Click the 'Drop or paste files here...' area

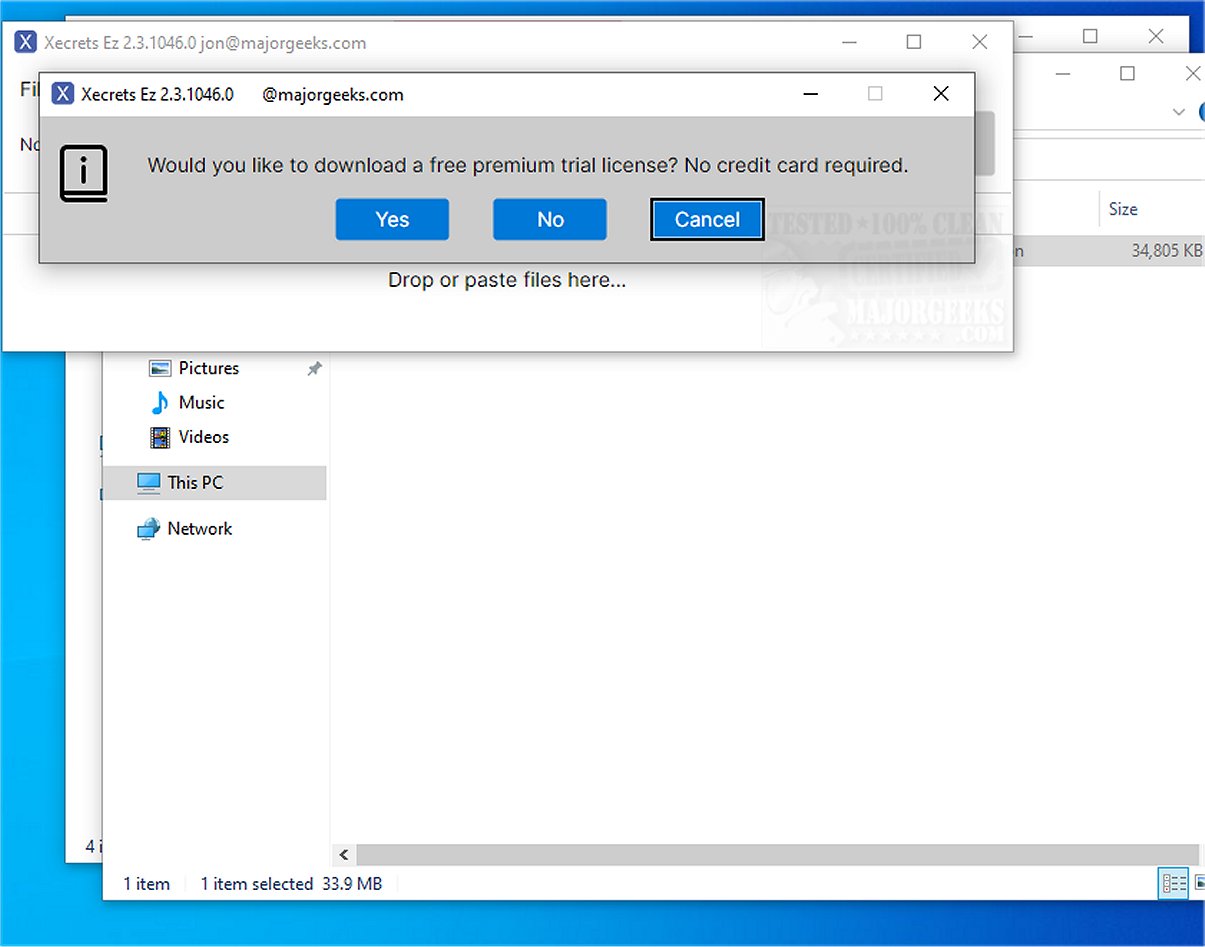pyautogui.click(x=507, y=281)
